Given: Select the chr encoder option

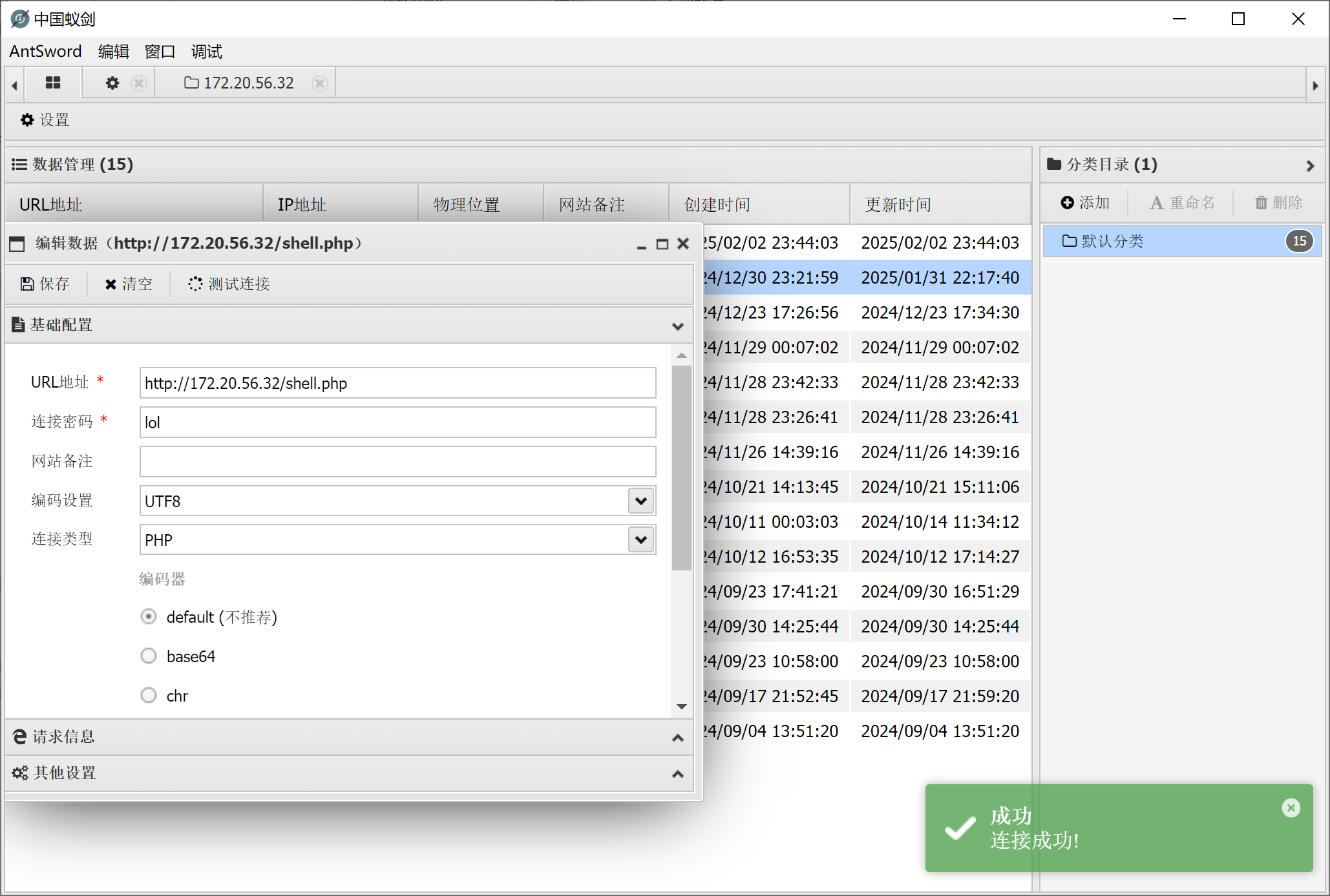Looking at the screenshot, I should [149, 696].
